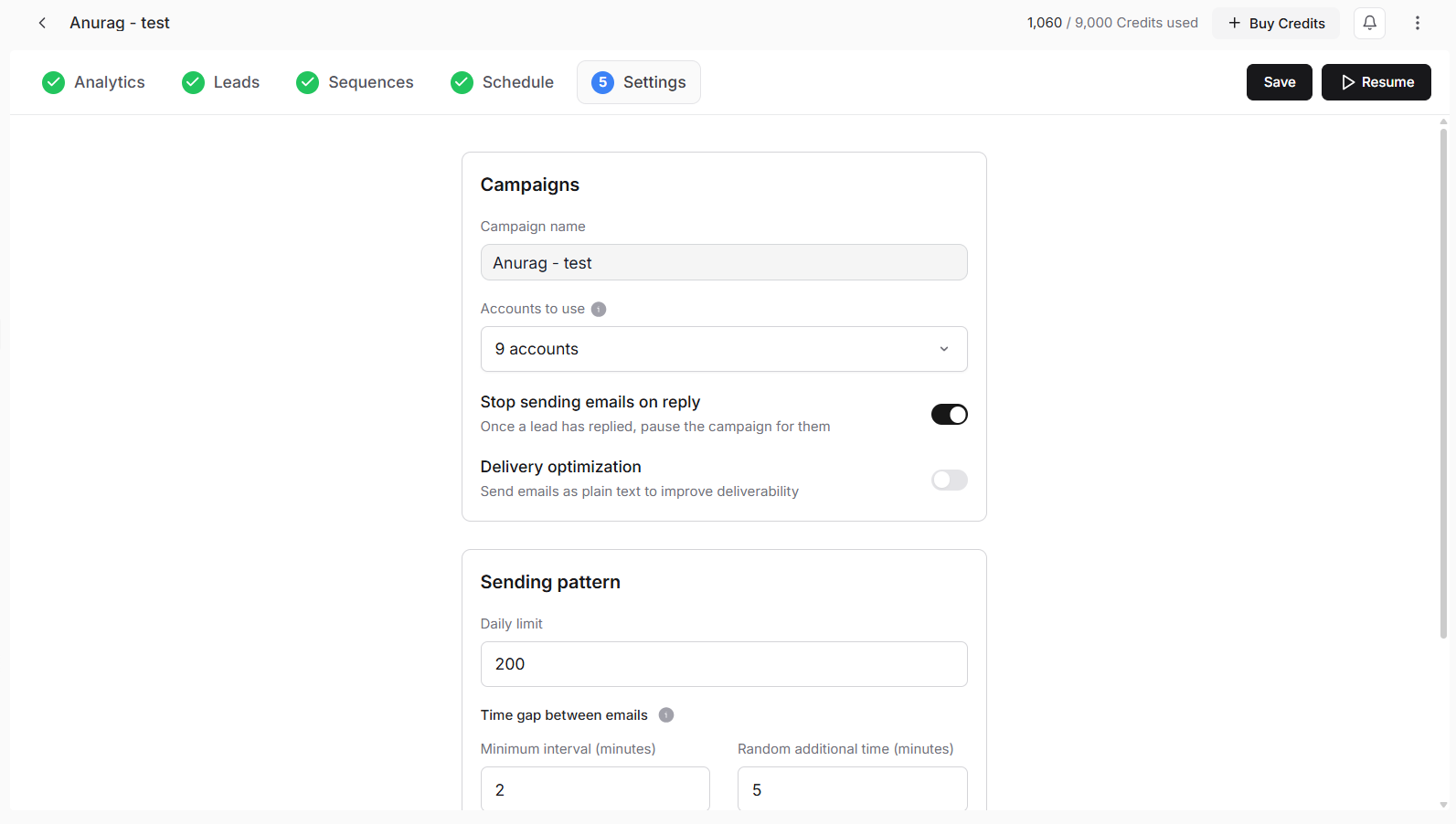Viewport: 1456px width, 824px height.
Task: Focus the Daily limit input field
Action: click(724, 664)
